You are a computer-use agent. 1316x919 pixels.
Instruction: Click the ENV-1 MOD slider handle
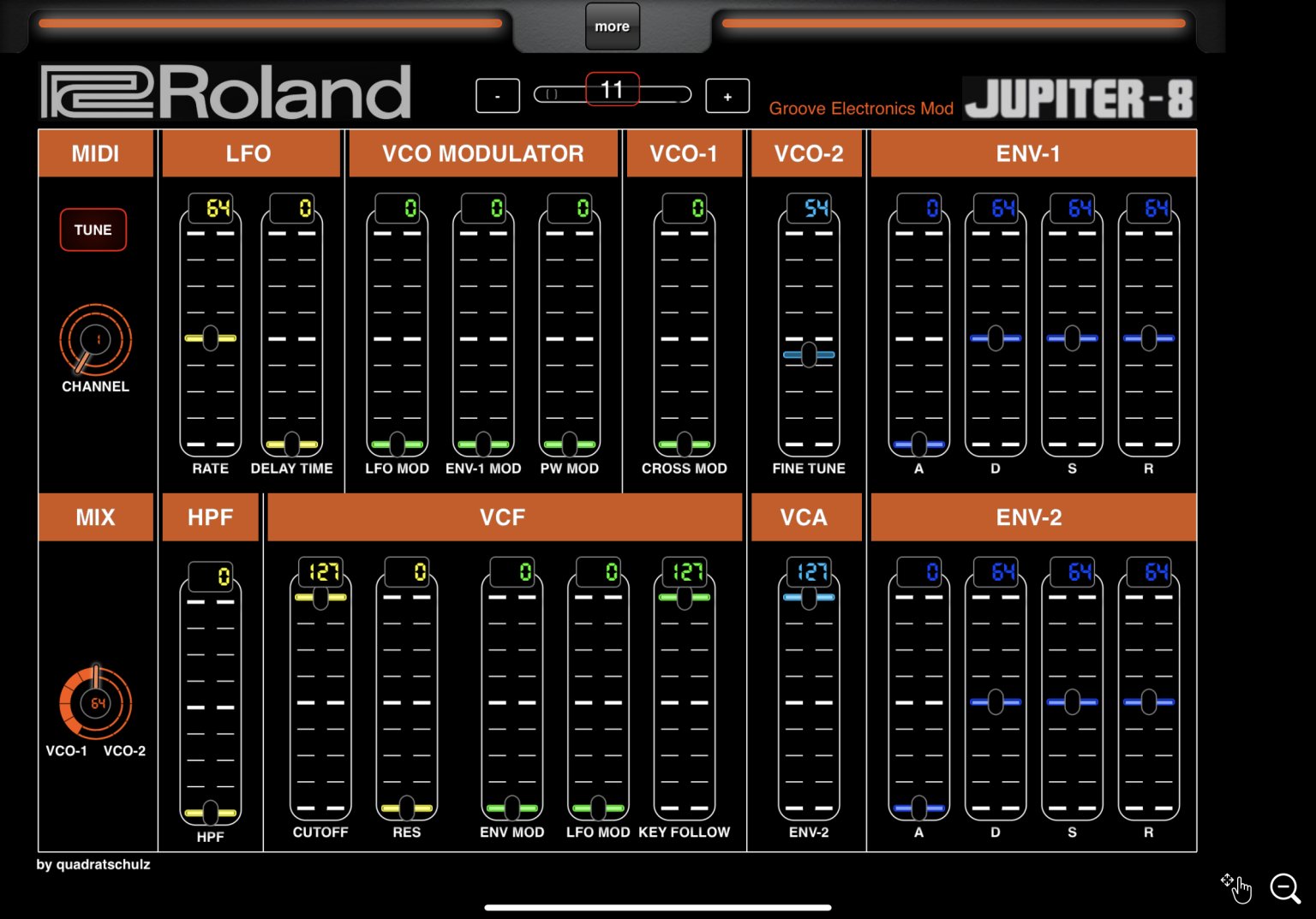[x=483, y=444]
